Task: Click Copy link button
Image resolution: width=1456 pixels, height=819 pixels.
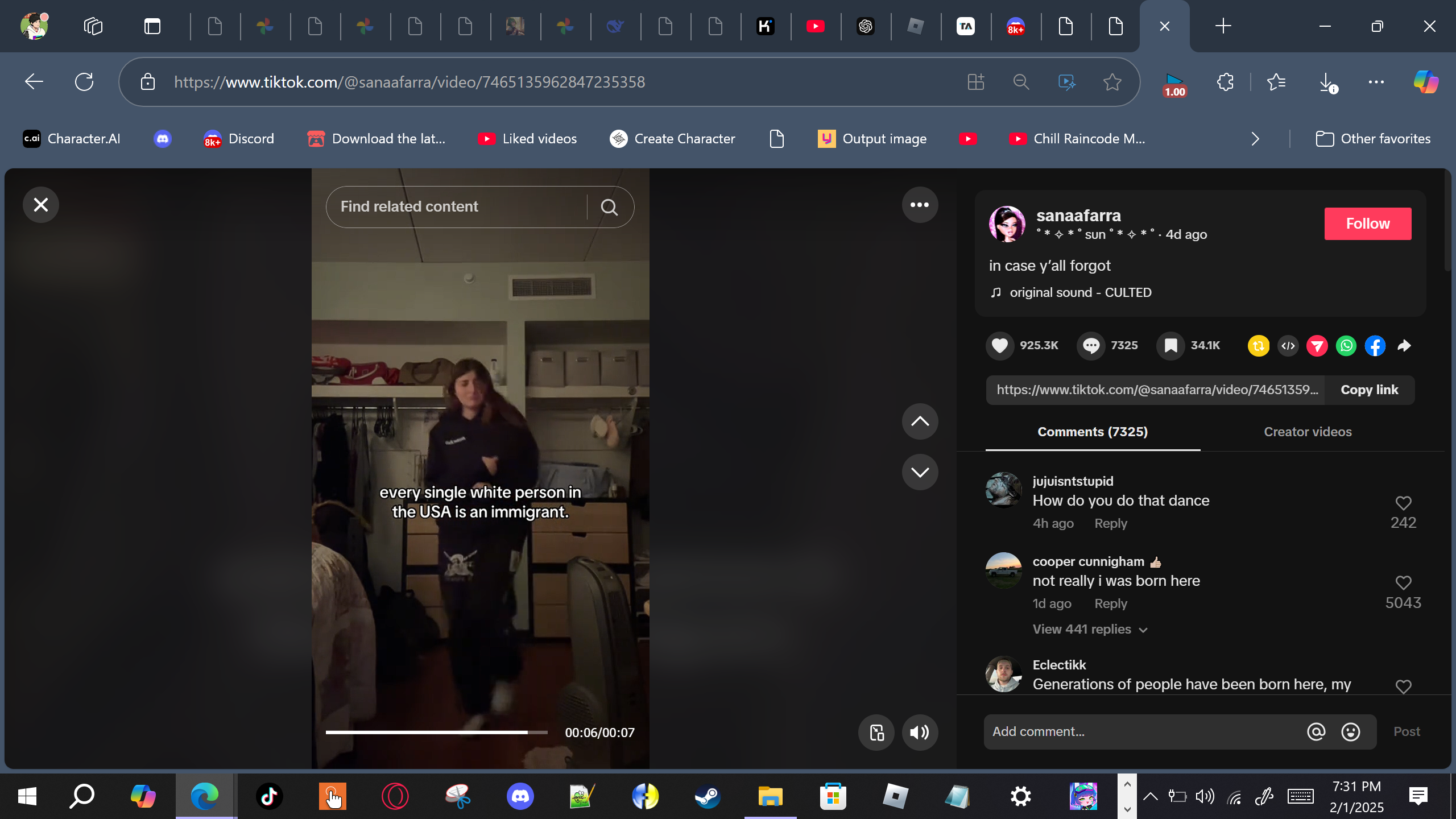Action: (1369, 390)
